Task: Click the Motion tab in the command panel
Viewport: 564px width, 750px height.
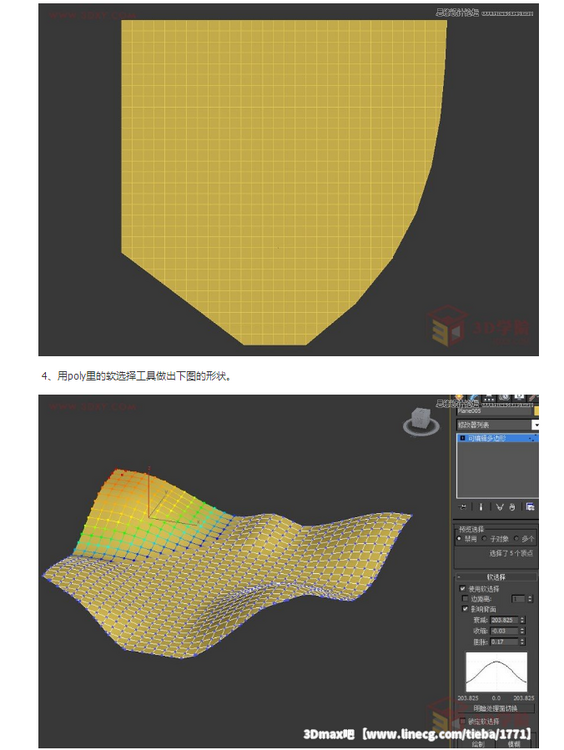Action: pos(504,398)
